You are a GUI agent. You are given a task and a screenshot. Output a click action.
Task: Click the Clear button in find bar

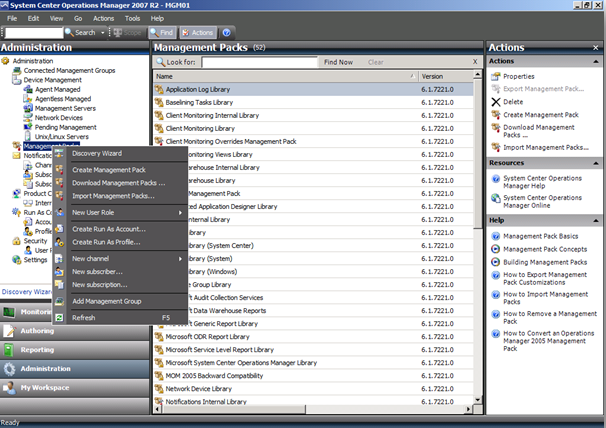(376, 62)
